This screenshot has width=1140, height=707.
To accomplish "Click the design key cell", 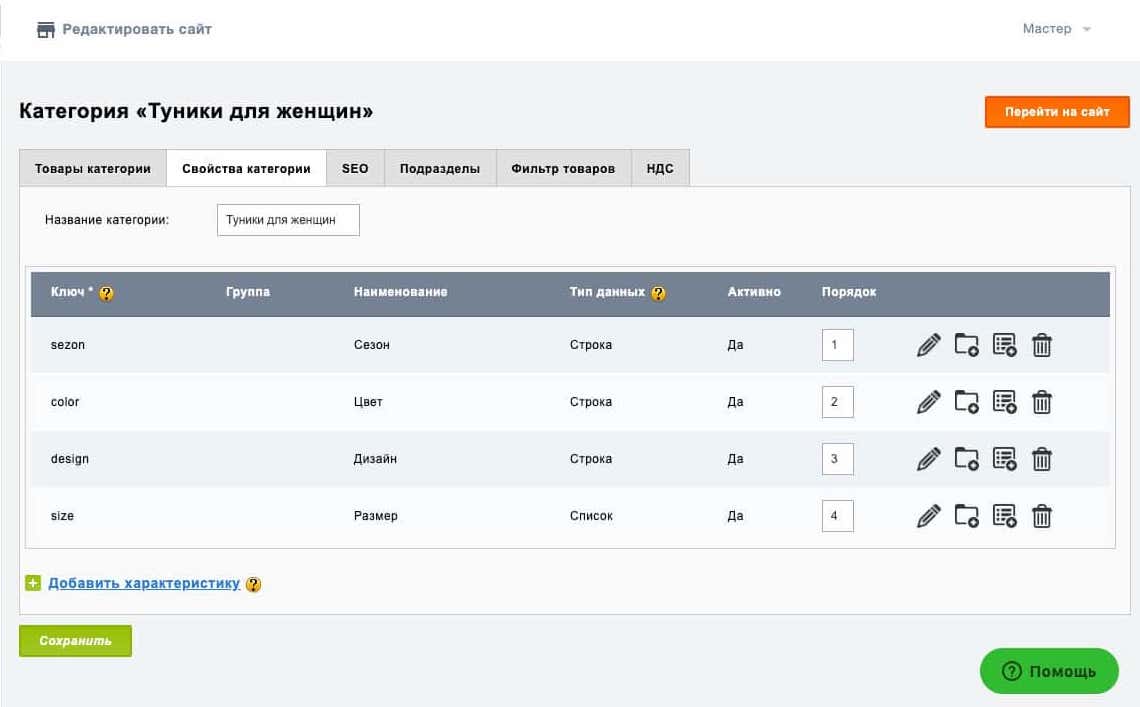I will (x=70, y=459).
